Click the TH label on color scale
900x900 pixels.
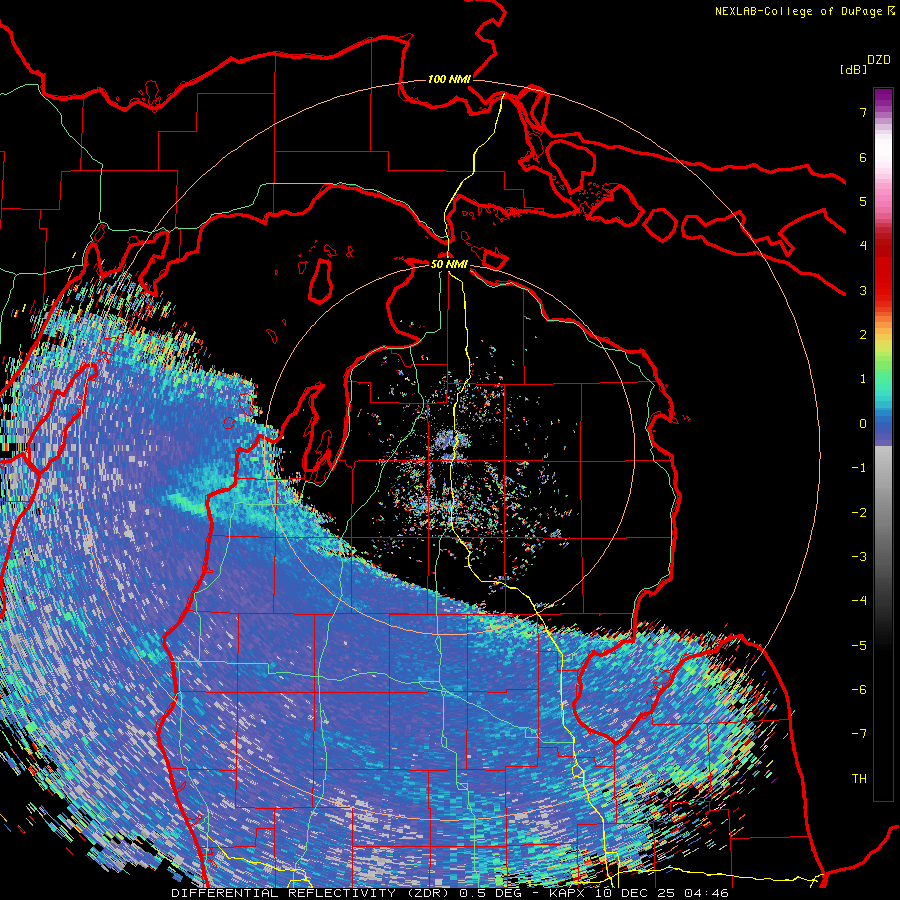(x=859, y=779)
